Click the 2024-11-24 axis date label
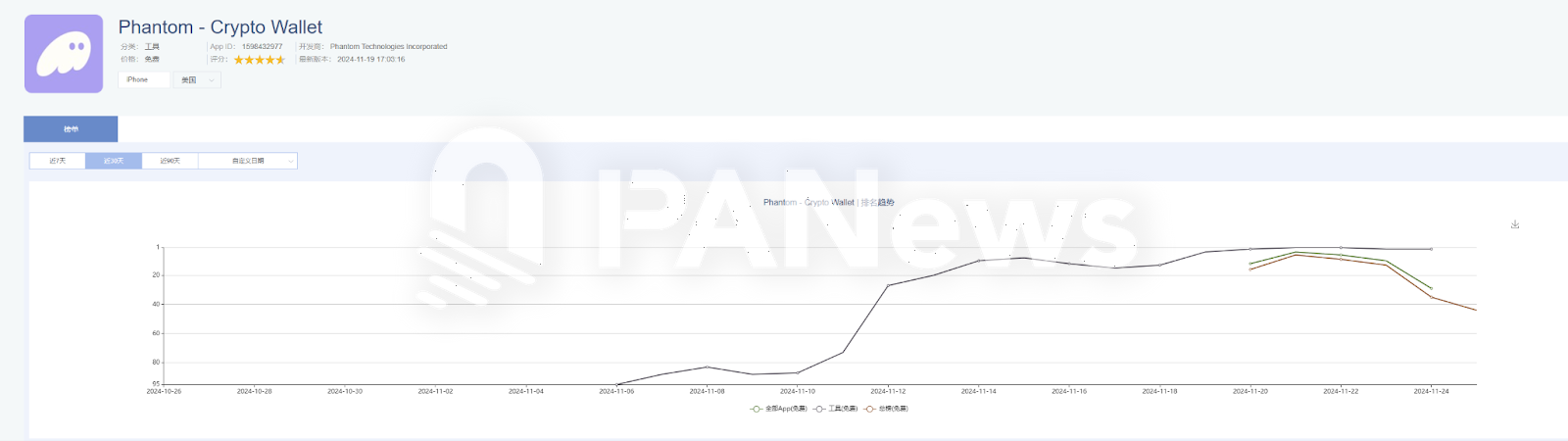Viewport: 1568px width, 441px height. [1431, 391]
